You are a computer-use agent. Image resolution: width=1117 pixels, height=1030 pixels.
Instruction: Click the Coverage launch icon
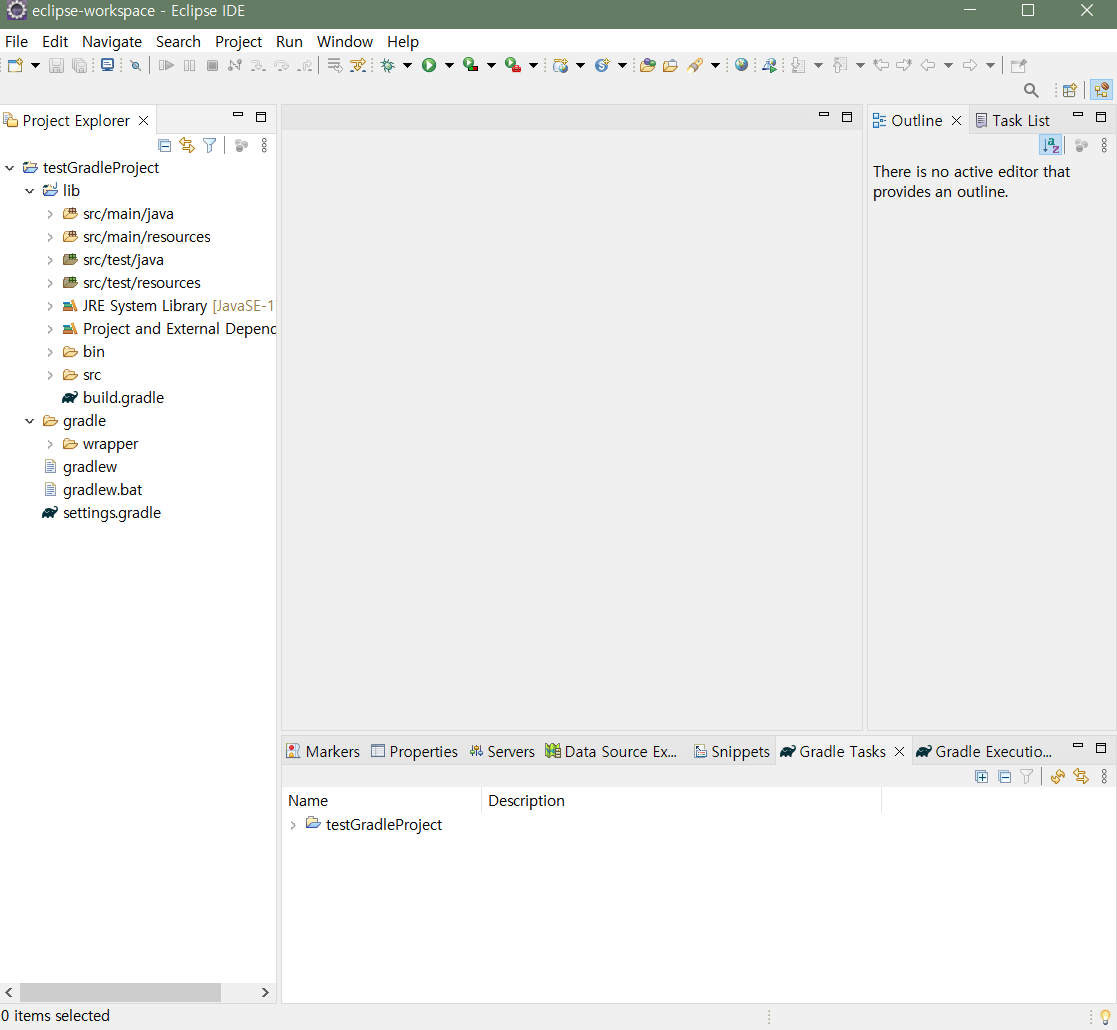pos(470,66)
